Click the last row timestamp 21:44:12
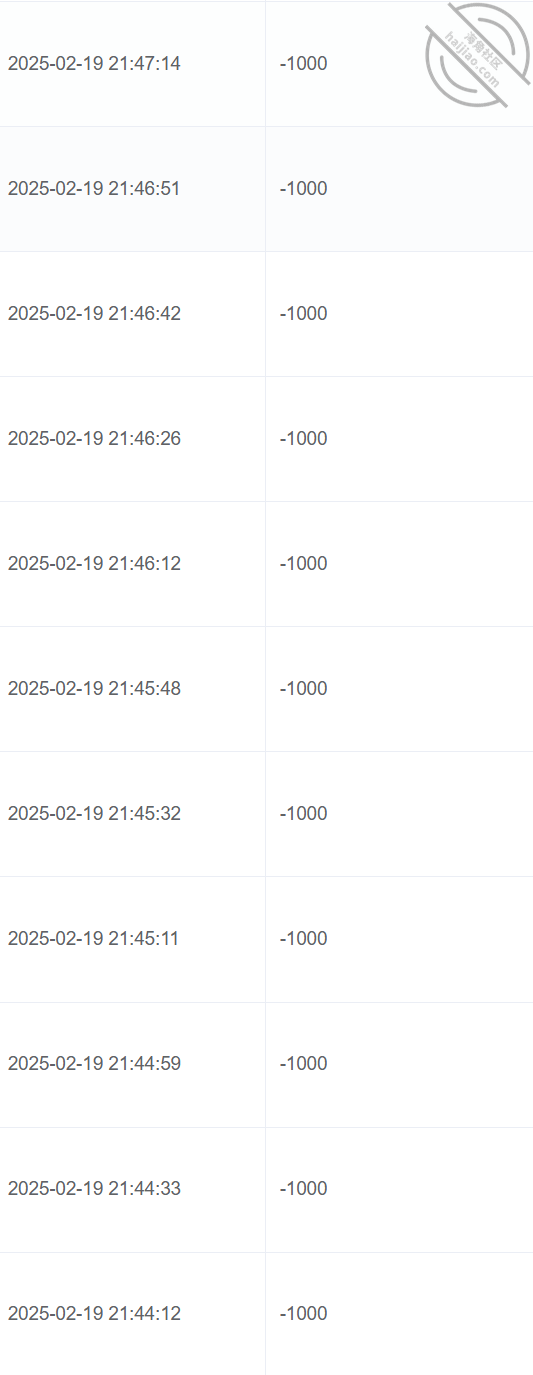 (94, 1314)
